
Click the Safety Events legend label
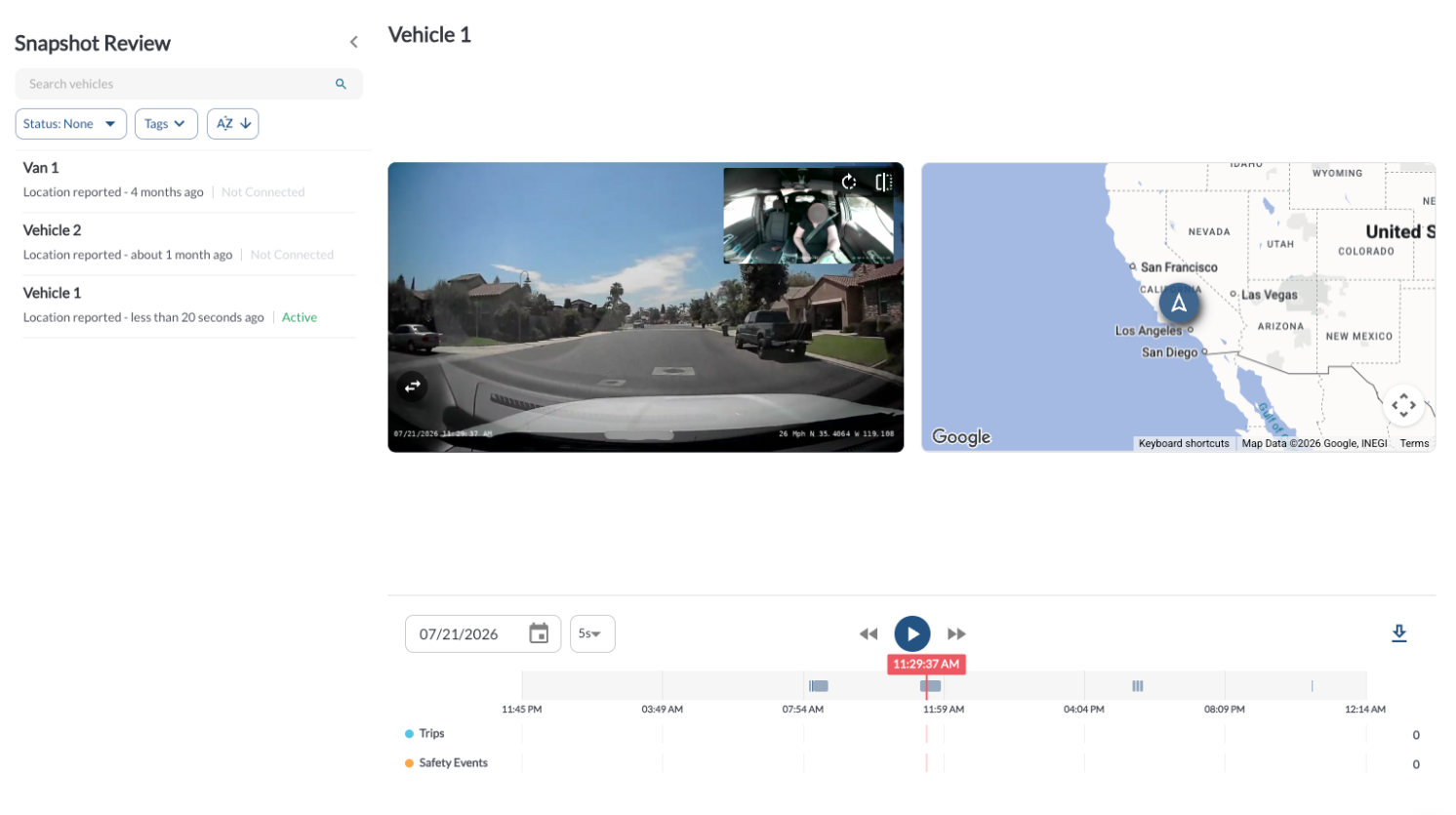[x=453, y=763]
